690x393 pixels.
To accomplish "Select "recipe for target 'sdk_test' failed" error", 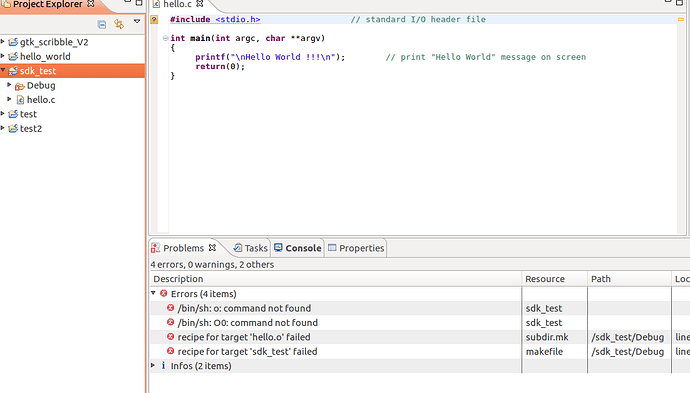I will pyautogui.click(x=247, y=352).
